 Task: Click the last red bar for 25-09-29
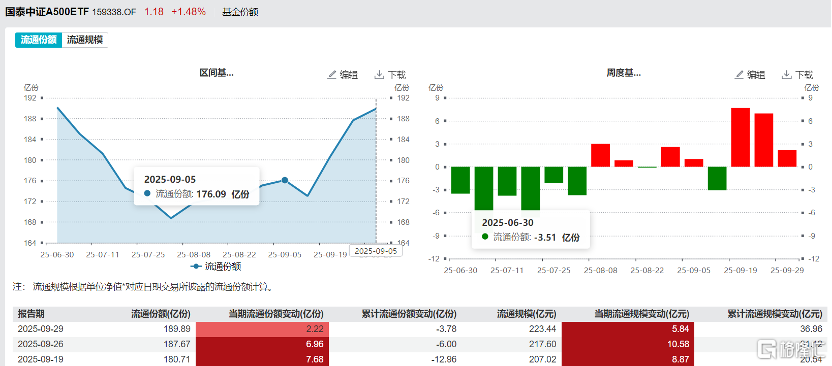pyautogui.click(x=787, y=159)
